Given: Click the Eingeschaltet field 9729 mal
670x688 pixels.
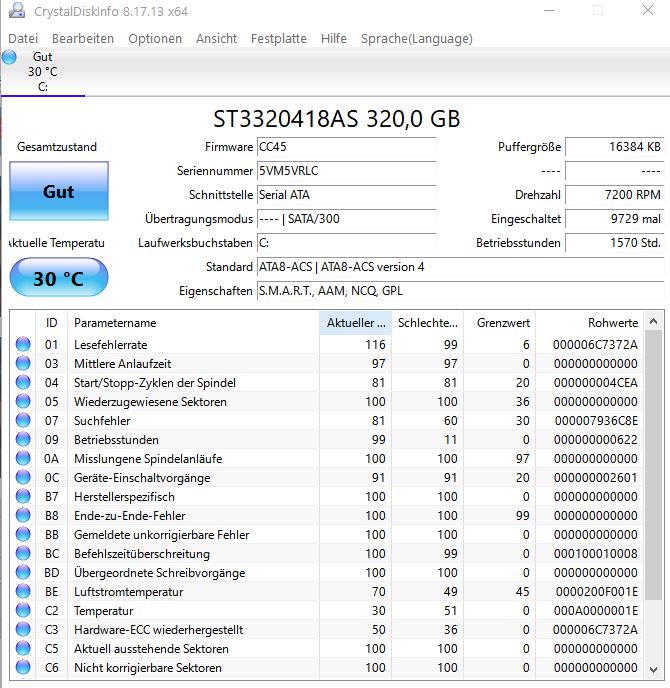Looking at the screenshot, I should click(614, 219).
